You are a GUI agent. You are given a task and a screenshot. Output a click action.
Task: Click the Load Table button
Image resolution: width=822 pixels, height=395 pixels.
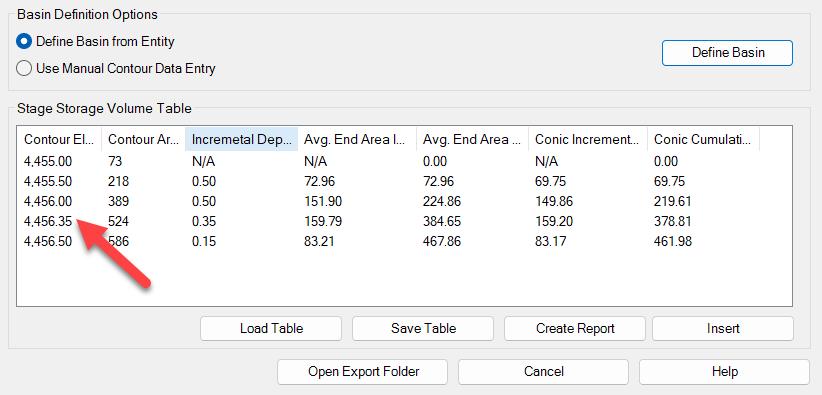coord(271,328)
